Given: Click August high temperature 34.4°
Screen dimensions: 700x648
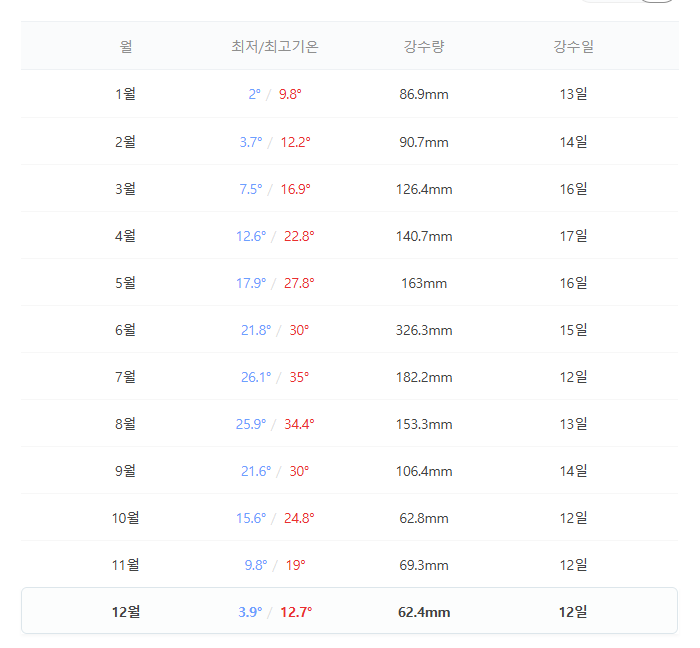Looking at the screenshot, I should pyautogui.click(x=299, y=424).
